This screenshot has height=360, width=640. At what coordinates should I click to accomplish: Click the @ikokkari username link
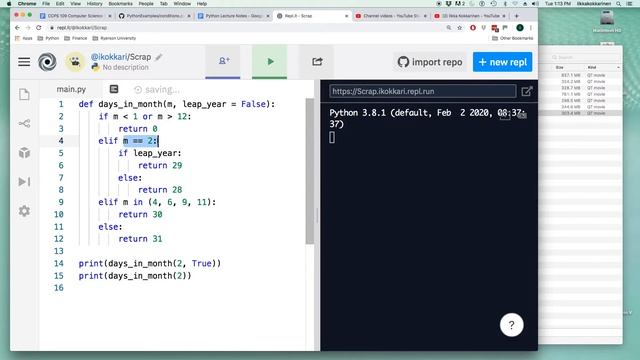tap(108, 57)
